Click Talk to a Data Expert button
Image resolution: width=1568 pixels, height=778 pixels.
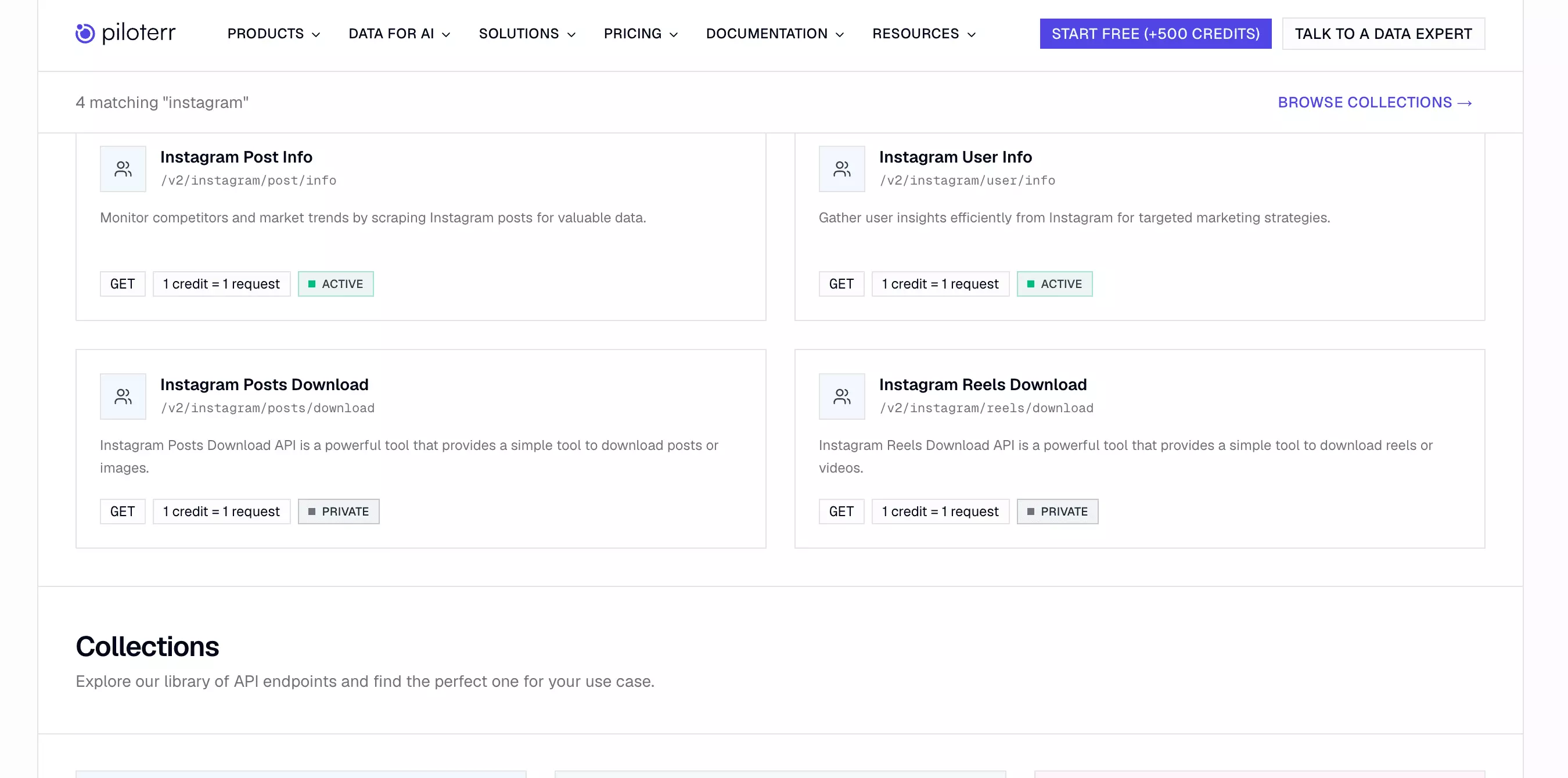1383,34
